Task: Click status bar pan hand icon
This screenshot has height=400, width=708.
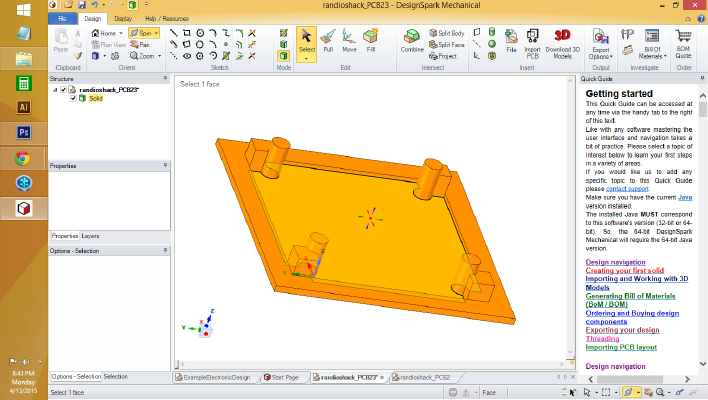Action: pos(648,392)
